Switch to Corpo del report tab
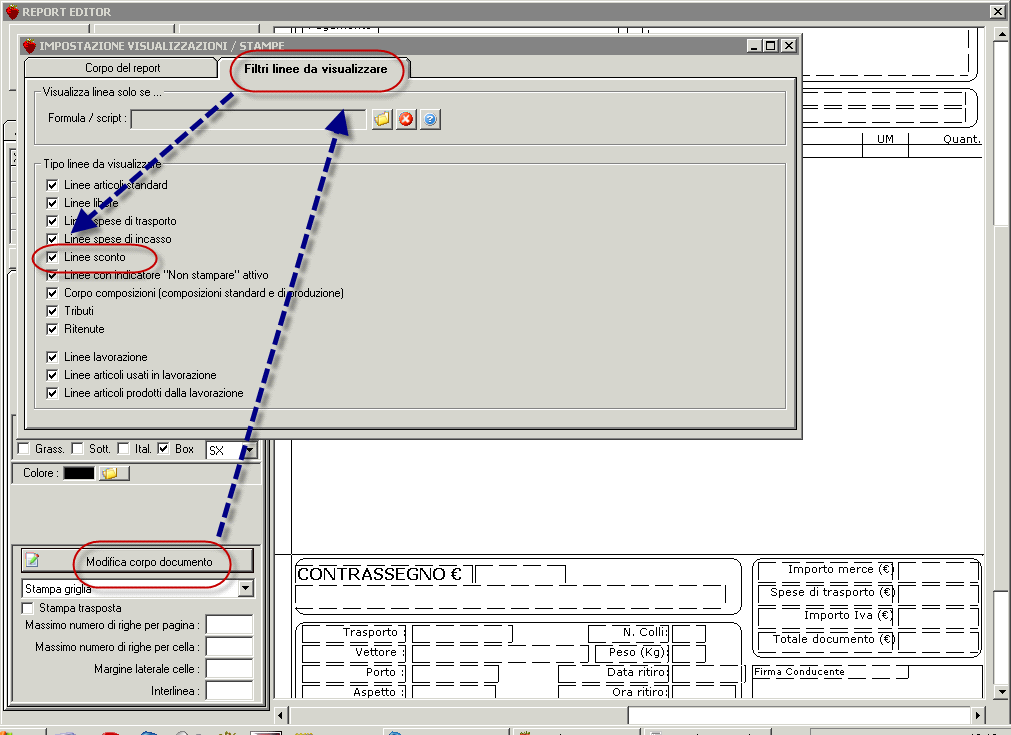Viewport: 1011px width, 735px height. click(x=121, y=68)
